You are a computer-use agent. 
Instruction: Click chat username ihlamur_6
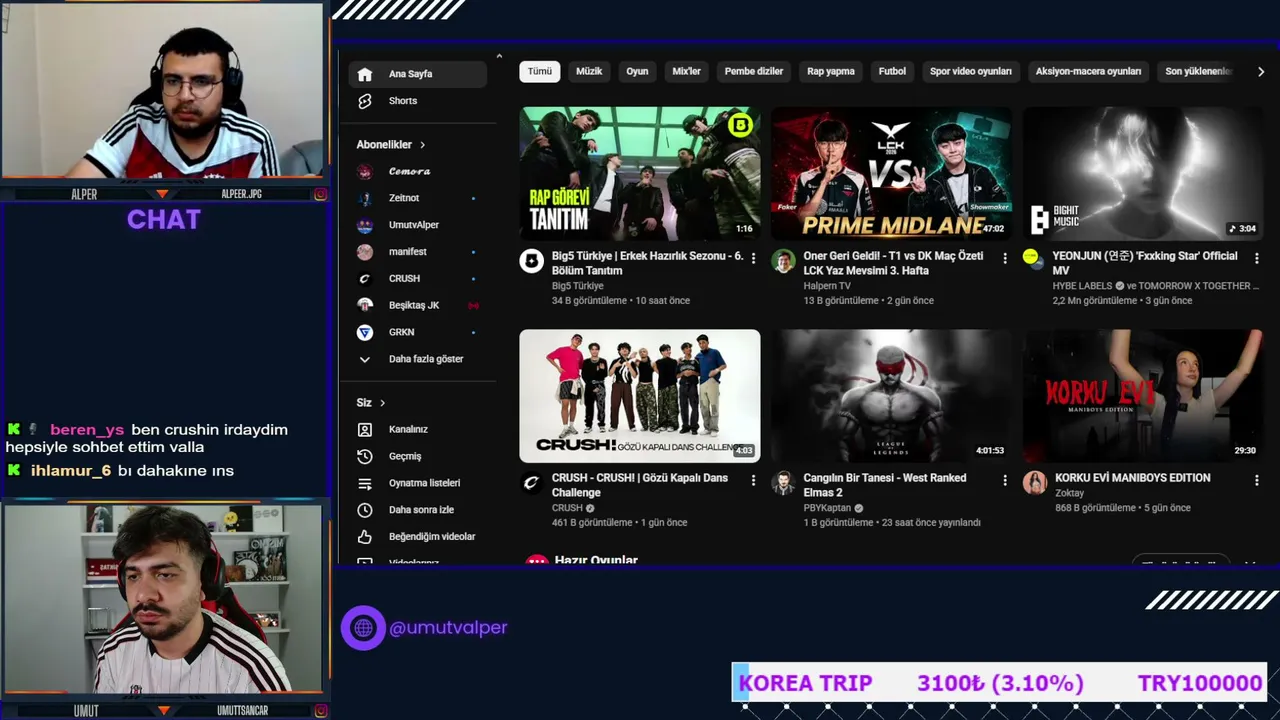click(71, 470)
